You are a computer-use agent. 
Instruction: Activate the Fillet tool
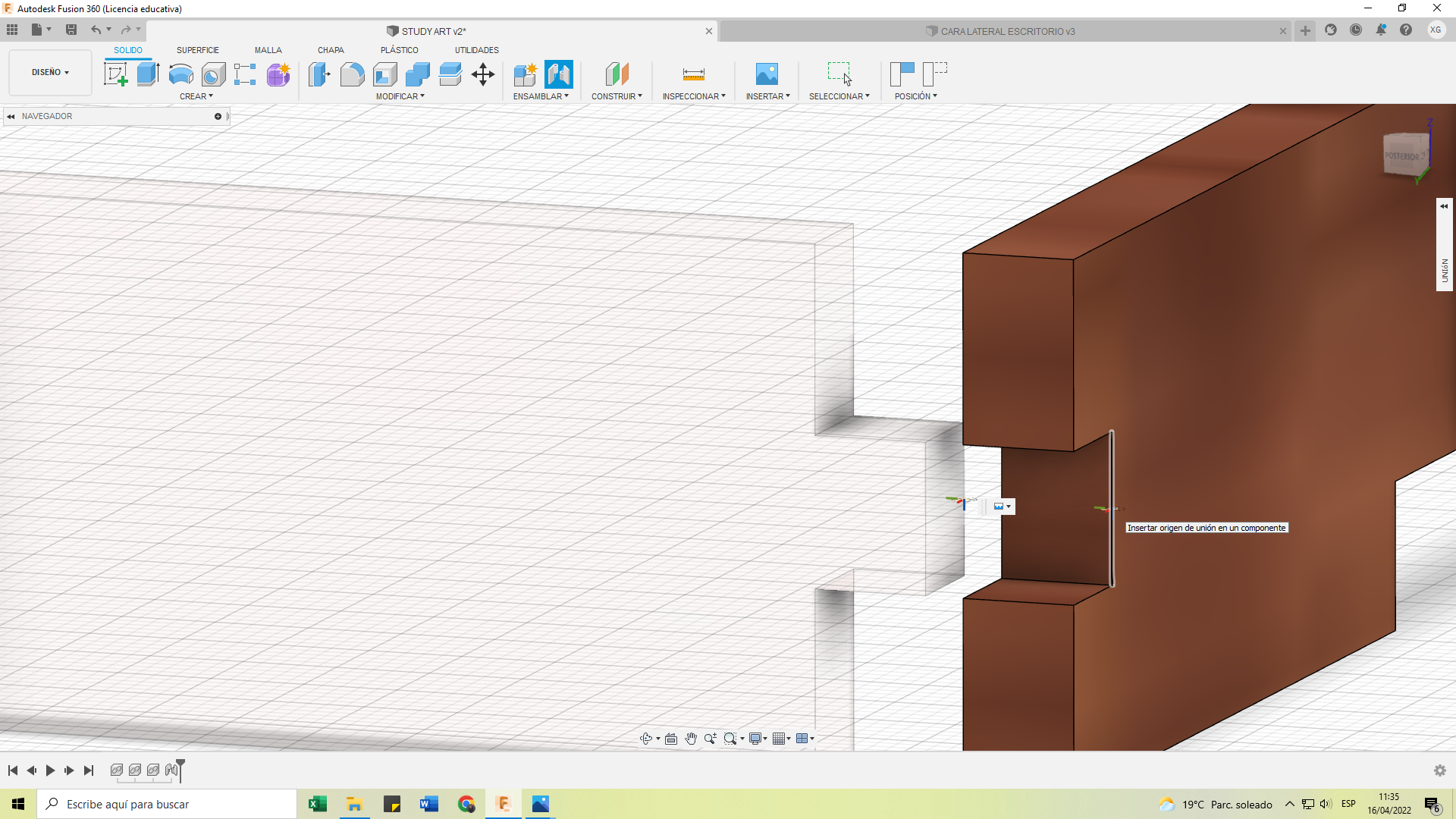pos(352,74)
